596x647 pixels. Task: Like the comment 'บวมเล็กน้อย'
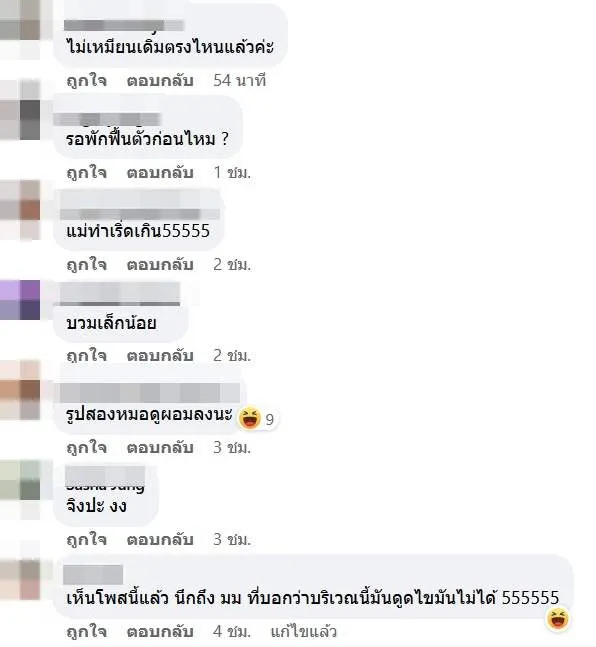click(x=87, y=356)
